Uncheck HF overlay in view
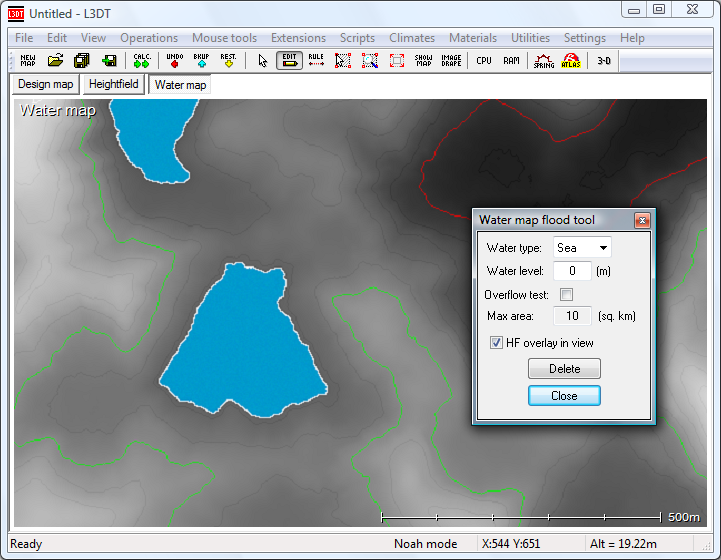This screenshot has width=721, height=560. click(497, 343)
